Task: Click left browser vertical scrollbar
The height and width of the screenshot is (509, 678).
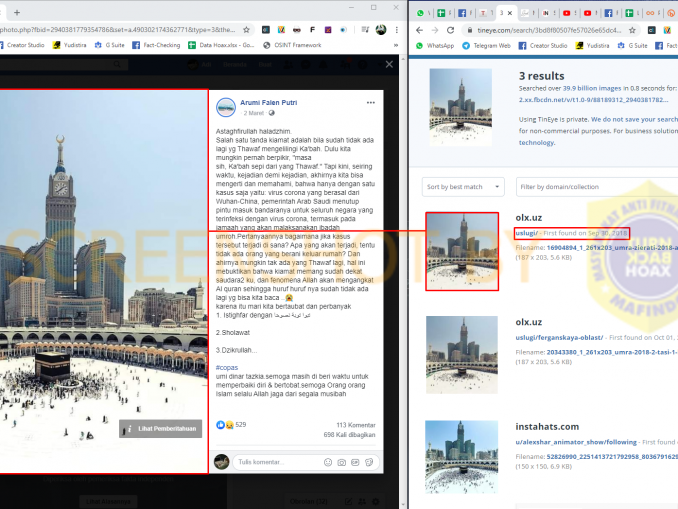Action: click(x=403, y=281)
